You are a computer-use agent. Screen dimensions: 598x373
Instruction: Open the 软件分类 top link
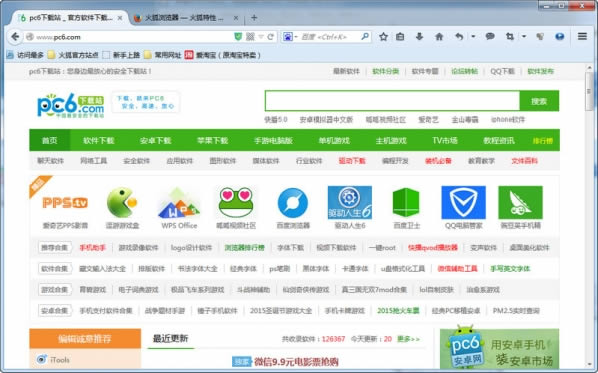tap(386, 71)
